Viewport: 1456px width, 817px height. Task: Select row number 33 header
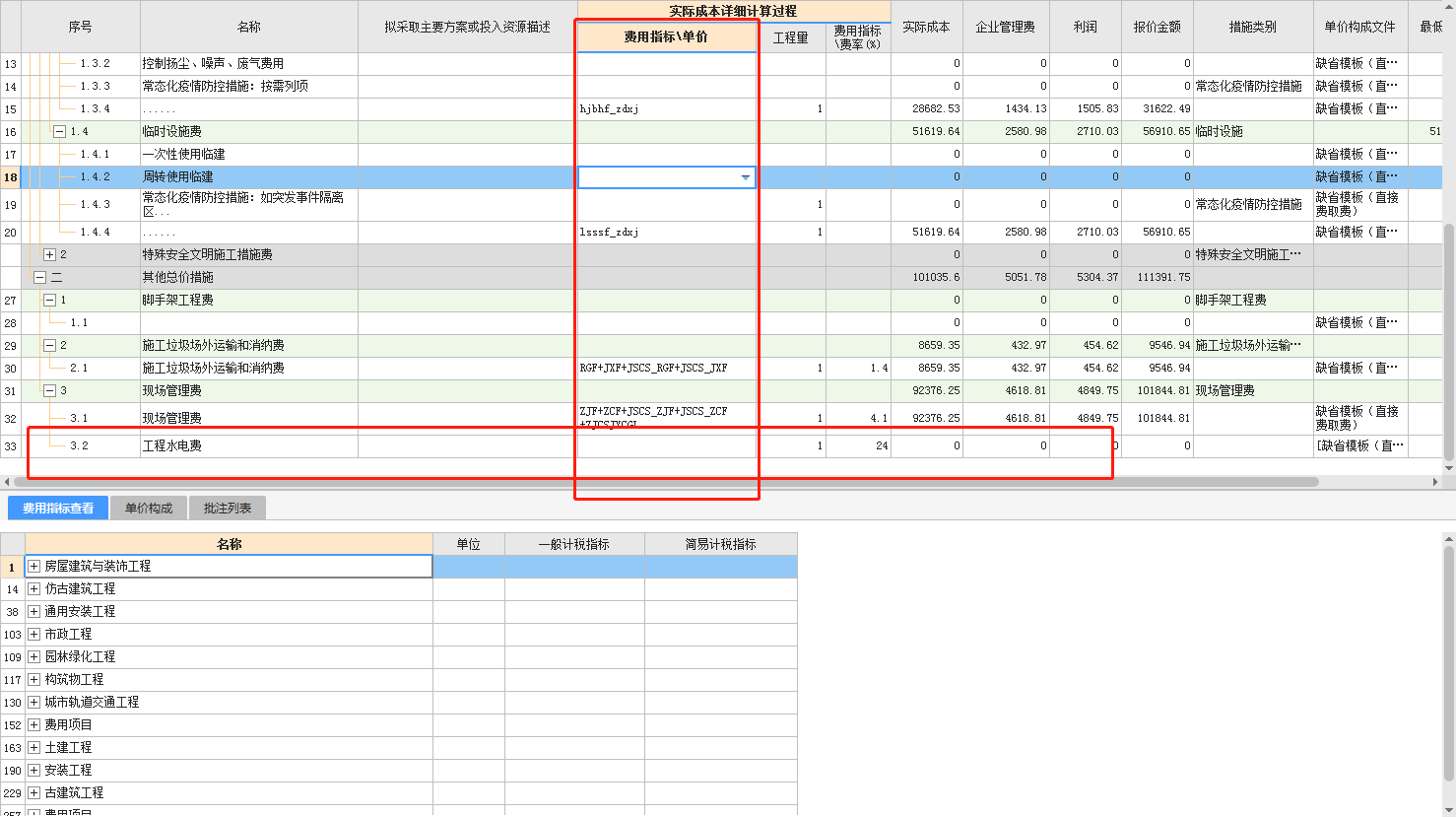click(x=11, y=446)
